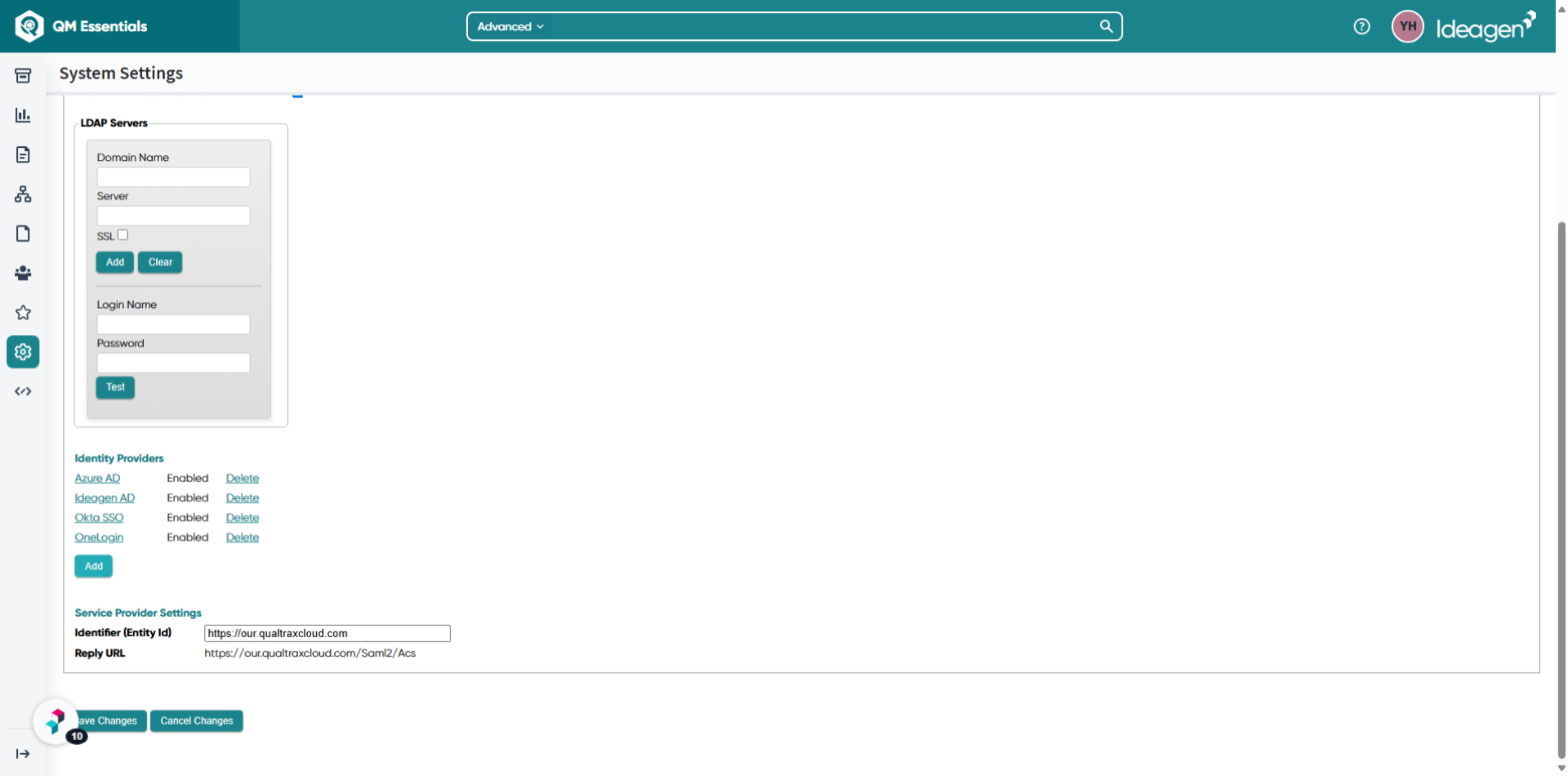Focus the Login Name field
1568x776 pixels.
coord(173,324)
